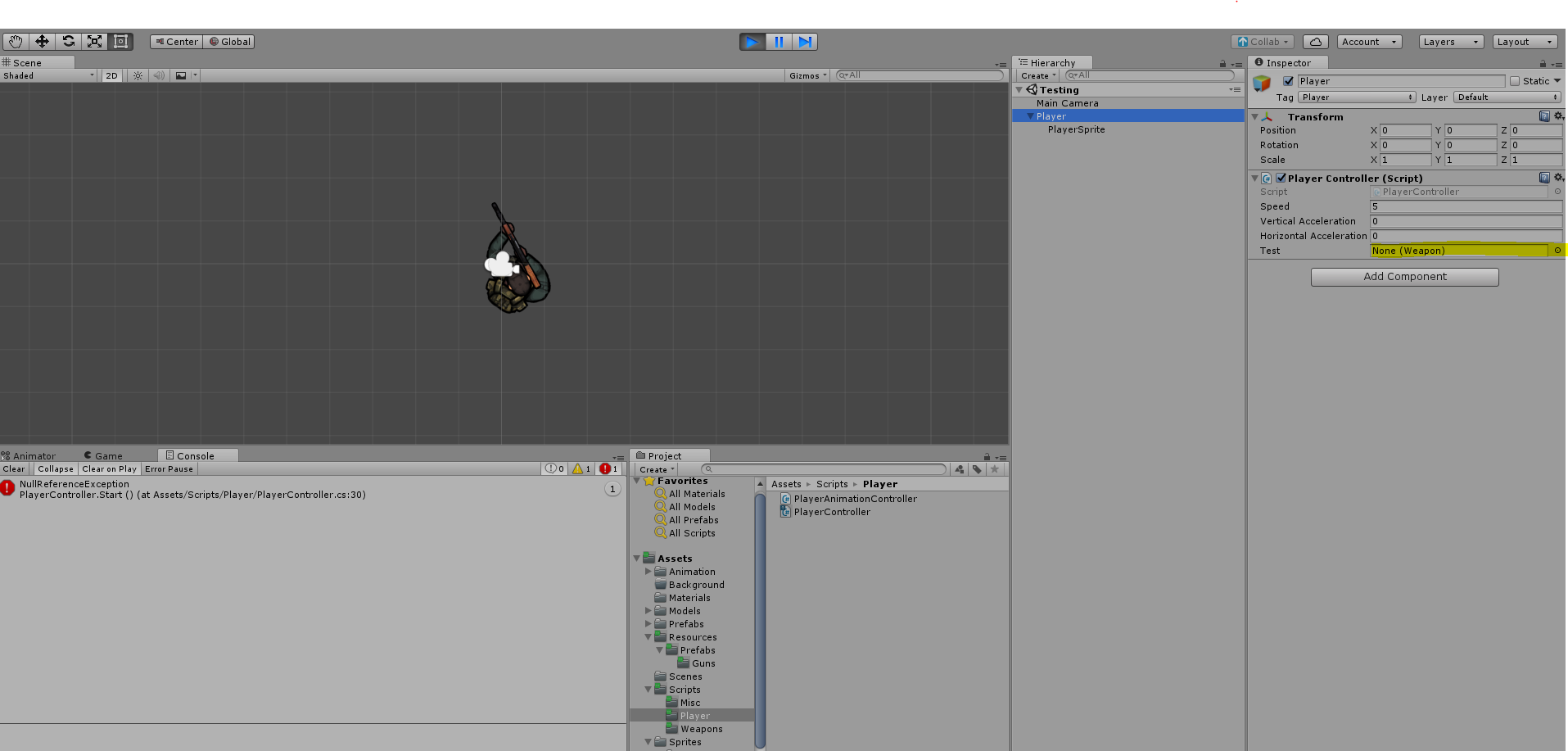1568x751 pixels.
Task: Toggle scene effects image icon
Action: pos(181,75)
